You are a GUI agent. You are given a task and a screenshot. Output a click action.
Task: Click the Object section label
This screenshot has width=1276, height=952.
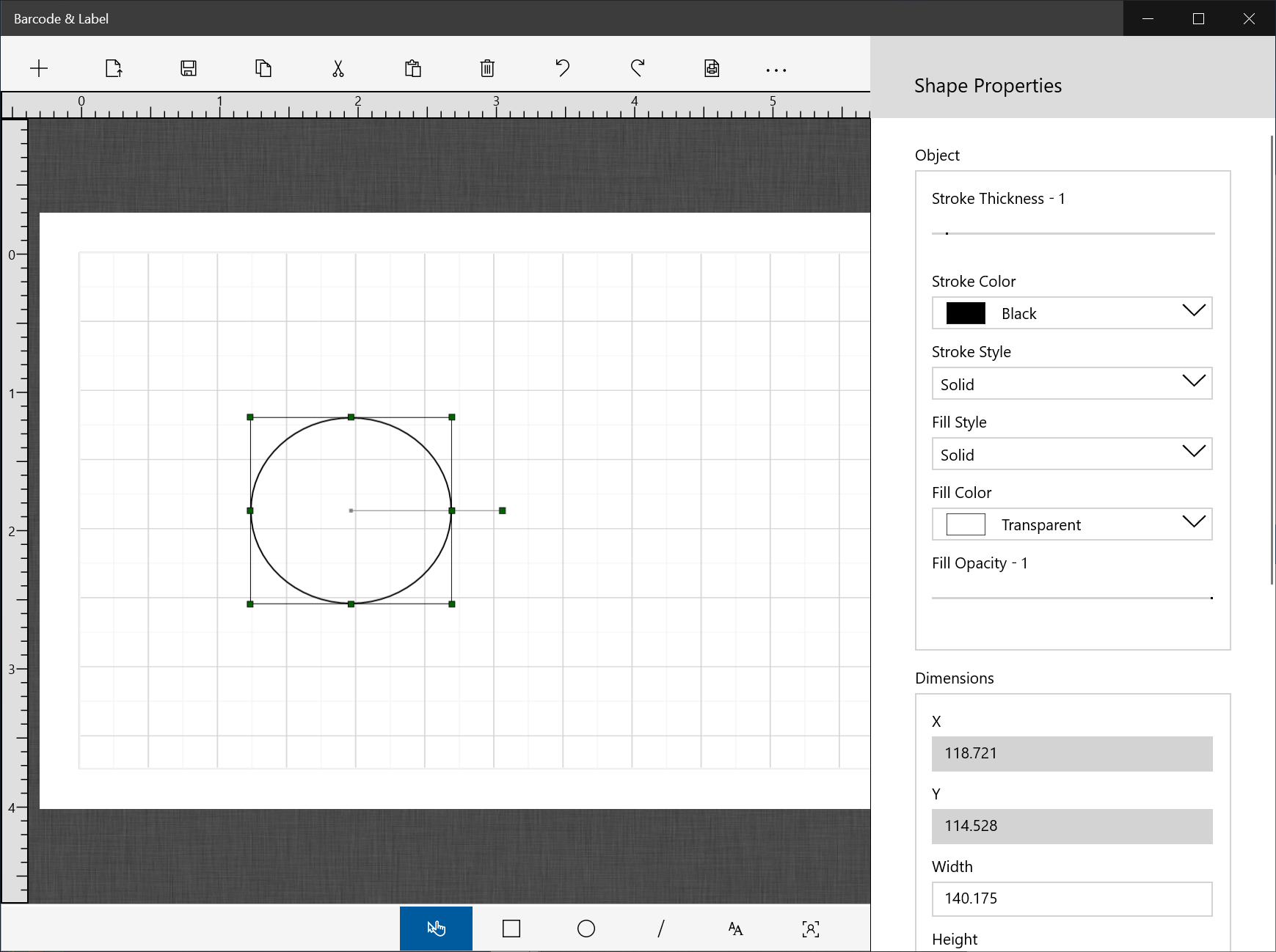pos(937,155)
